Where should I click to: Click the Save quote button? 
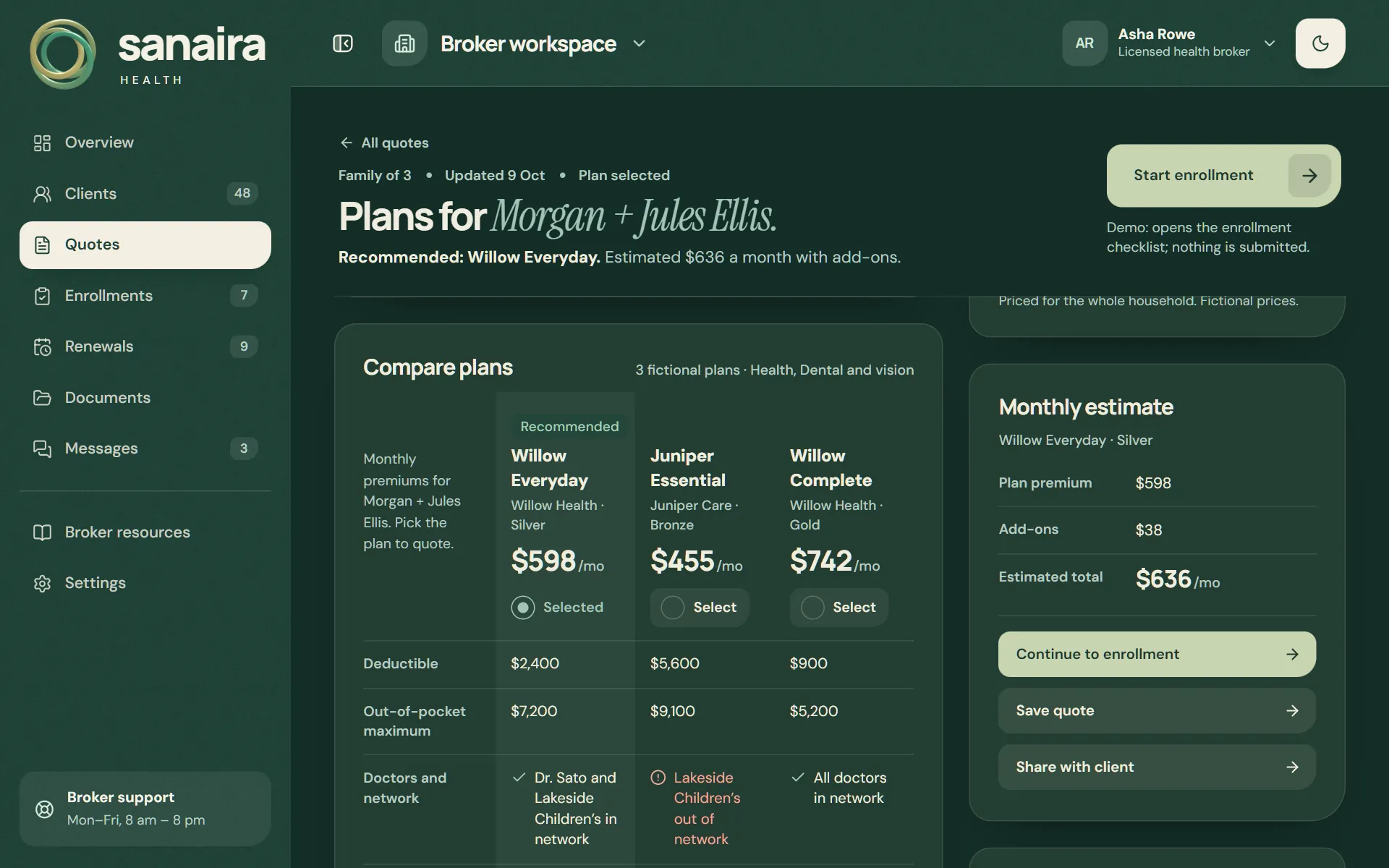point(1157,710)
